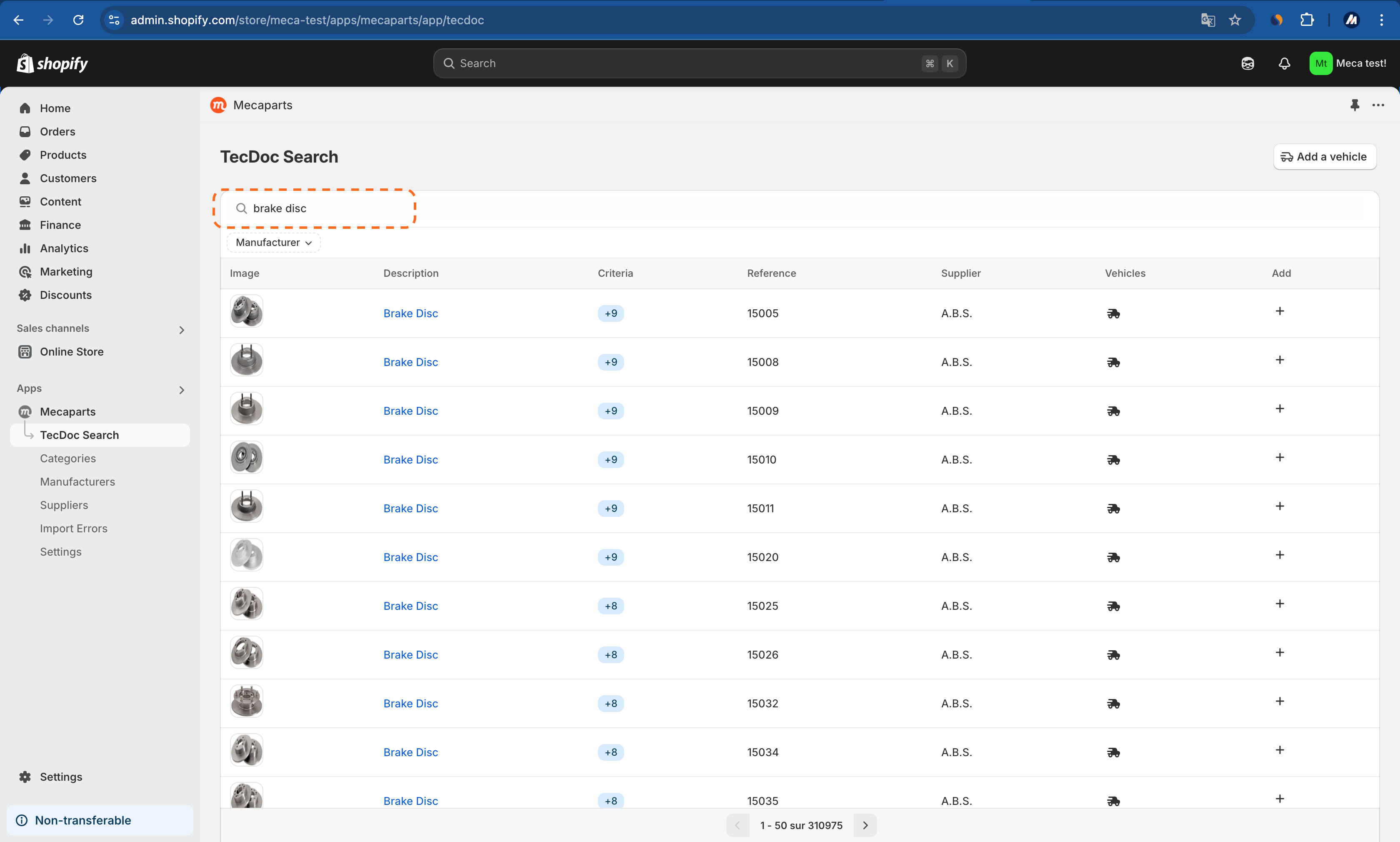Select TecDoc Search in the sidebar
Viewport: 1400px width, 842px height.
pyautogui.click(x=100, y=435)
